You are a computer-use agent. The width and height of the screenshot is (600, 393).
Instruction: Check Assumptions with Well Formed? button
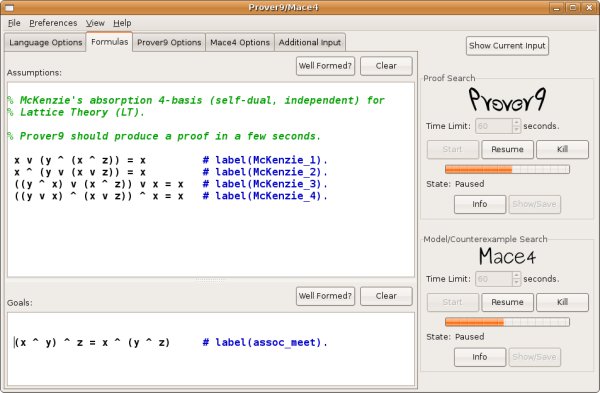pos(325,66)
